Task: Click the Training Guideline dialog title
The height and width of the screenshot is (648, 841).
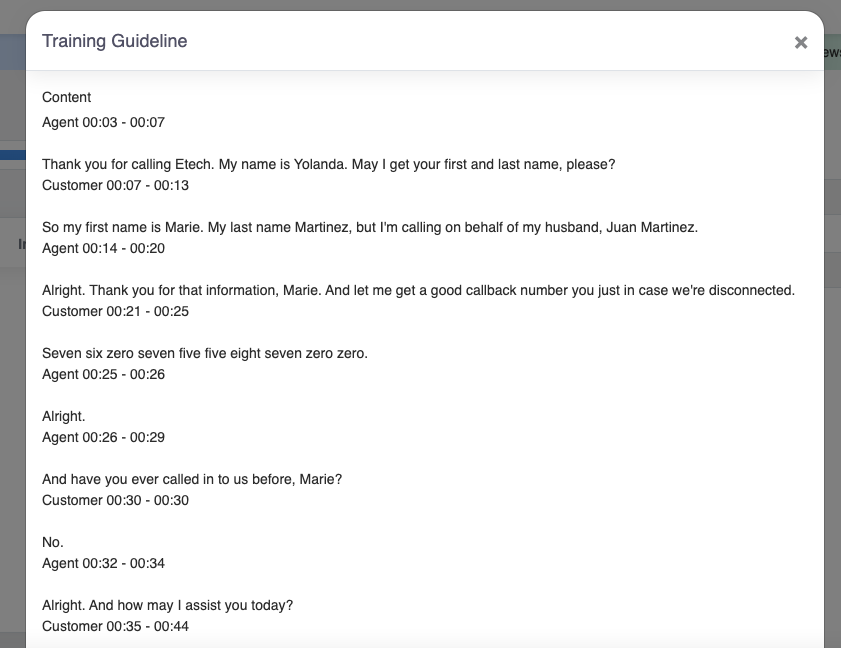Action: (x=114, y=41)
